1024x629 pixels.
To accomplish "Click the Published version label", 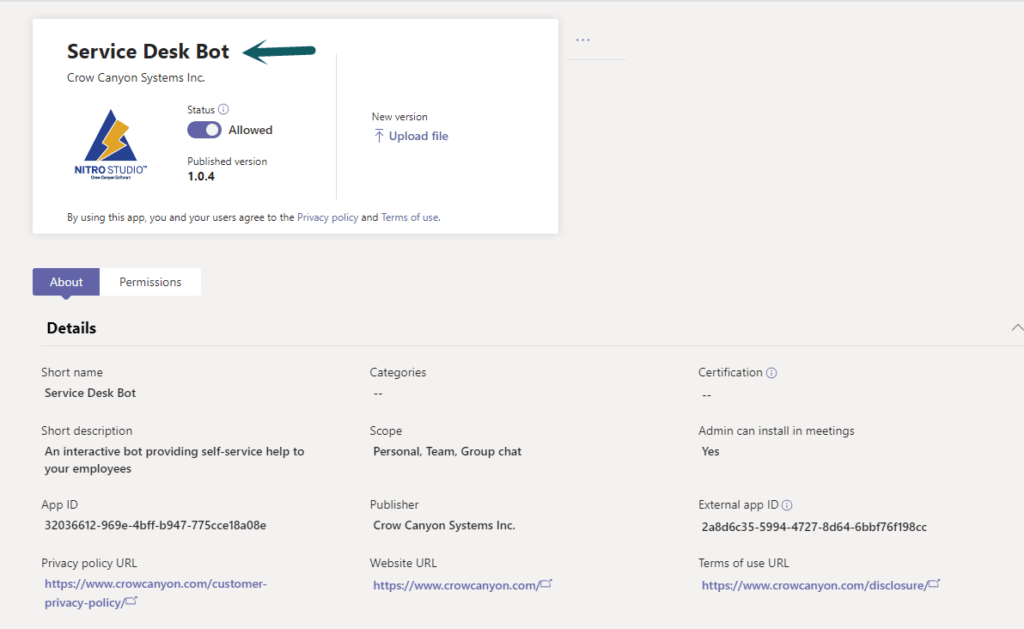I will point(227,161).
